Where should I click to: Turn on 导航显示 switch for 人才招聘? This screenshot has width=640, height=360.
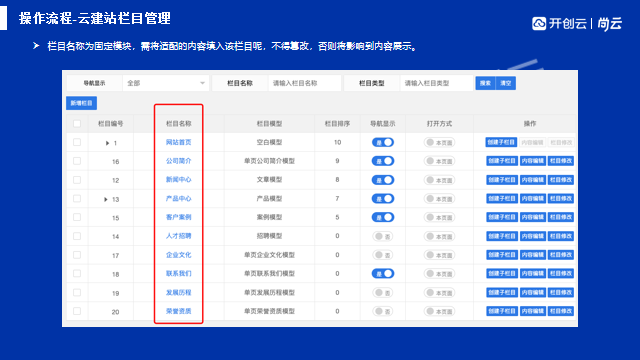(x=383, y=236)
